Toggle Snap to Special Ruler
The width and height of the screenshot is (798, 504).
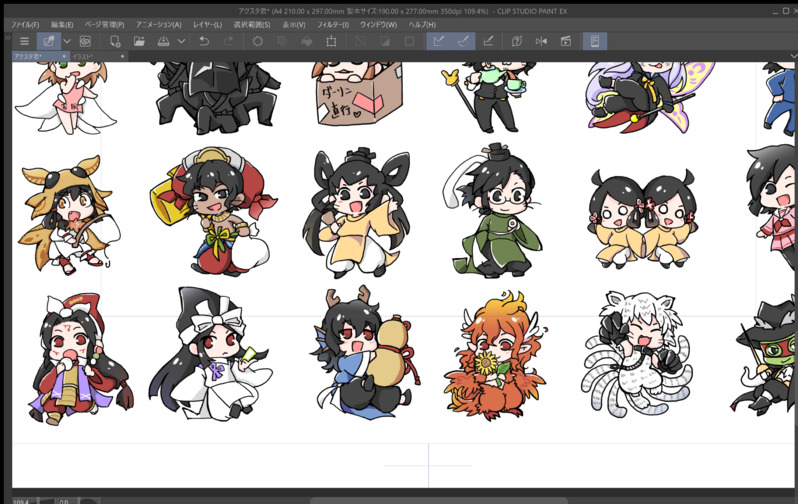[x=463, y=41]
